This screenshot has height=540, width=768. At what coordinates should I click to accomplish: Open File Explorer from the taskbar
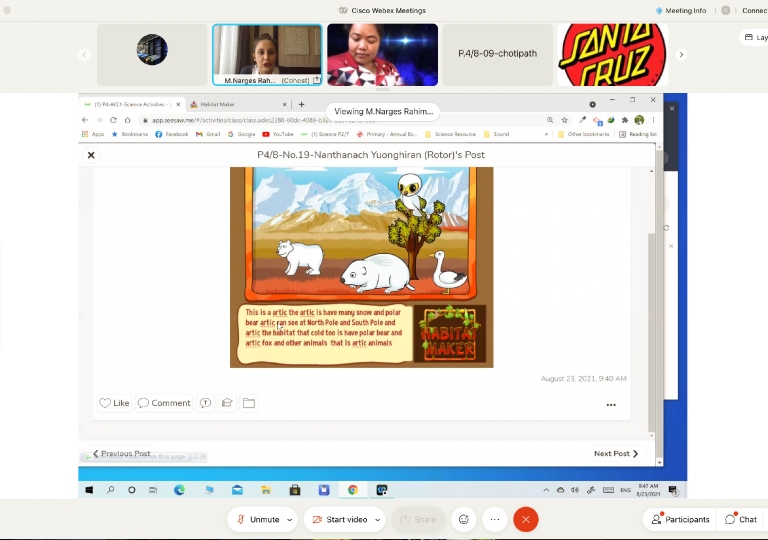[266, 490]
